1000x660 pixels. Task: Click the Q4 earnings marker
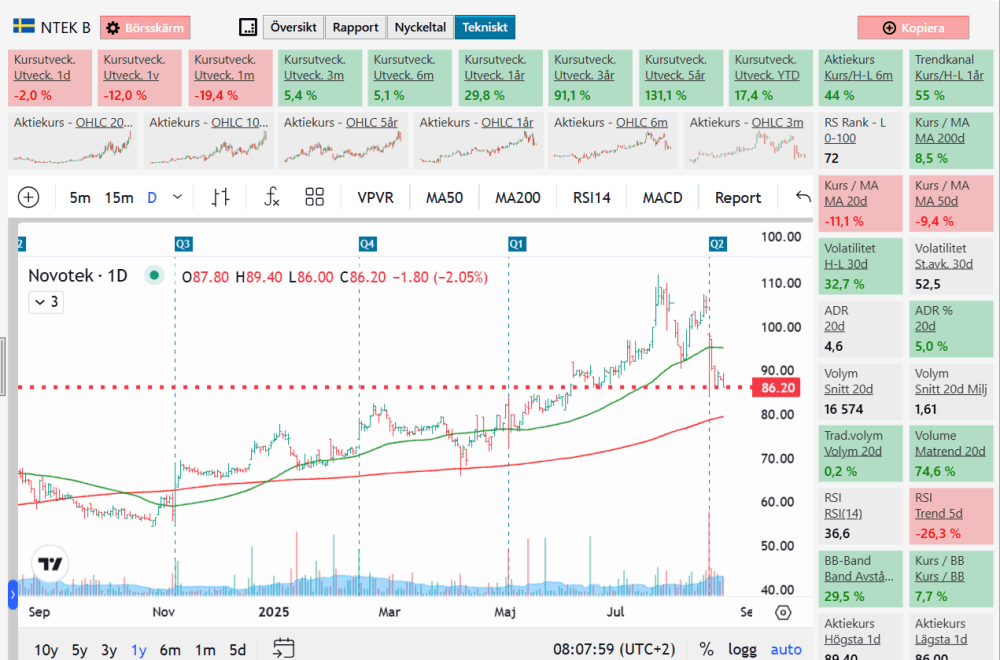tap(367, 244)
